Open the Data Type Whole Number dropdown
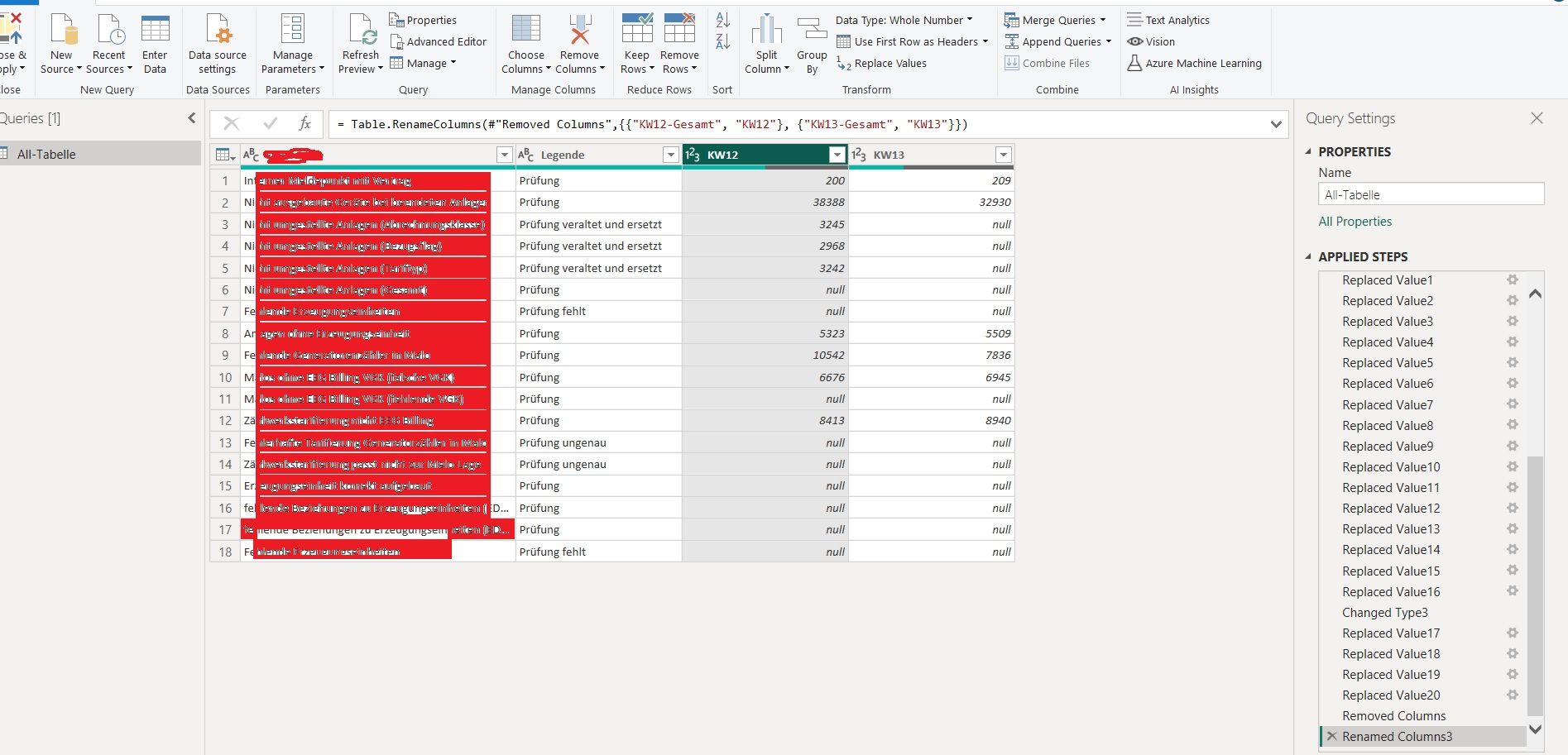Viewport: 1568px width, 755px height. coord(904,20)
